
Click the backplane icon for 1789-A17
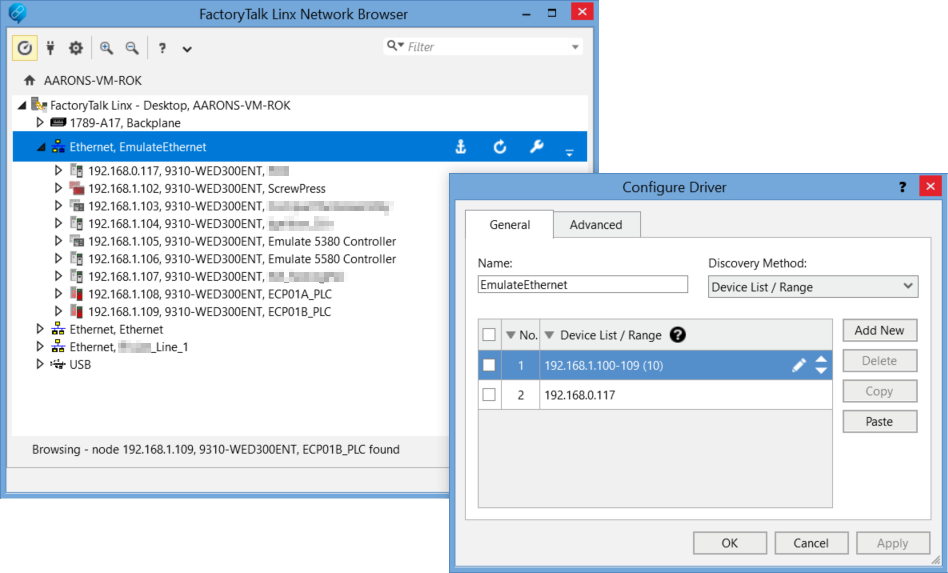pyautogui.click(x=58, y=123)
